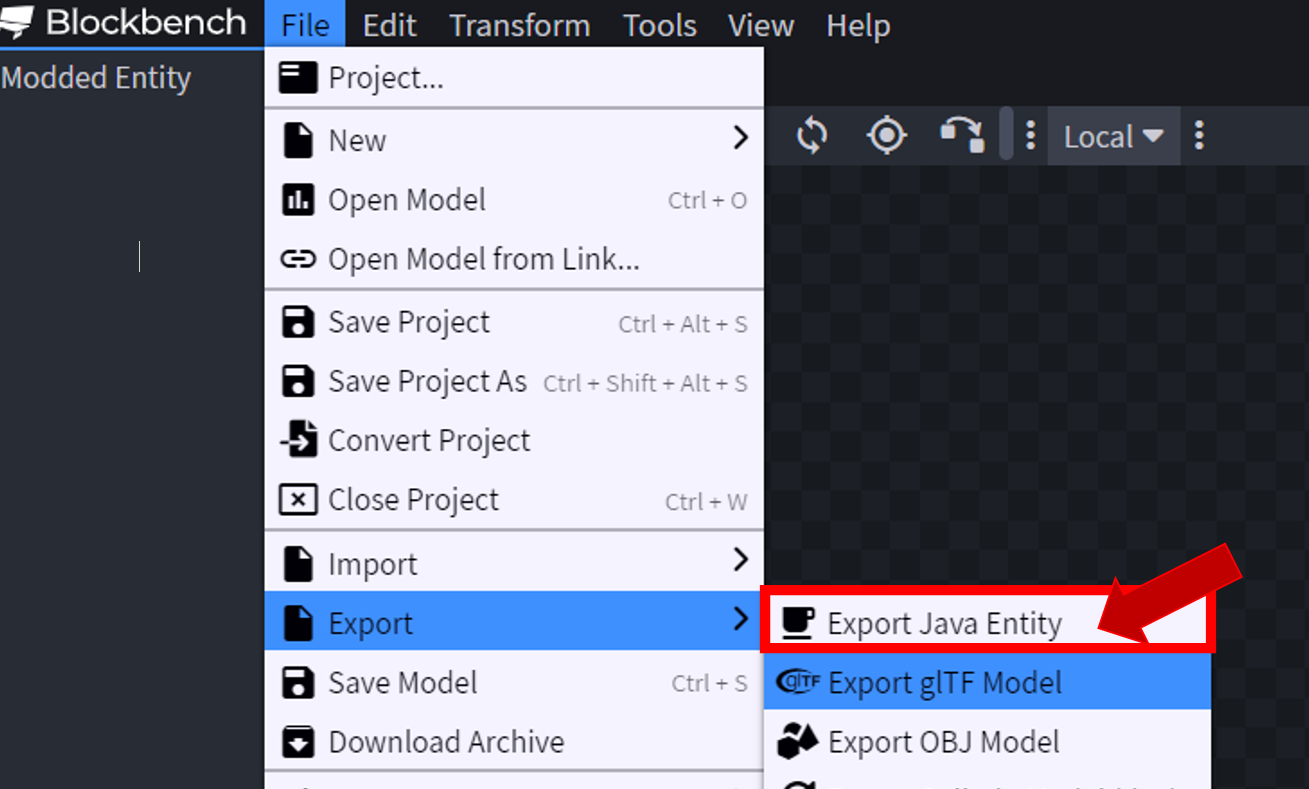Click the crosshair target toolbar icon
Image resolution: width=1309 pixels, height=789 pixels.
point(887,135)
